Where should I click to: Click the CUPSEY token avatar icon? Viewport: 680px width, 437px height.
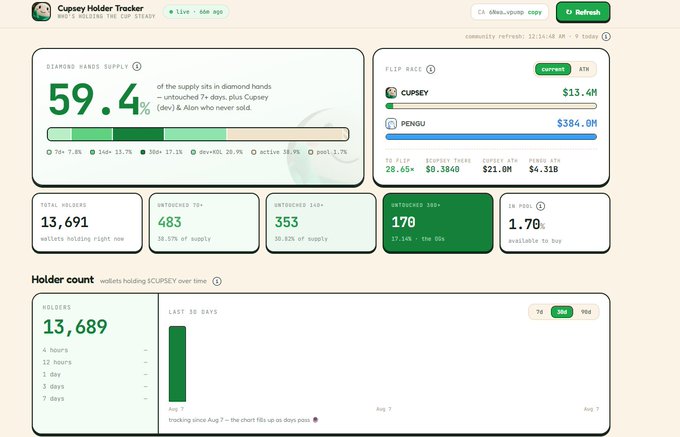[x=391, y=92]
